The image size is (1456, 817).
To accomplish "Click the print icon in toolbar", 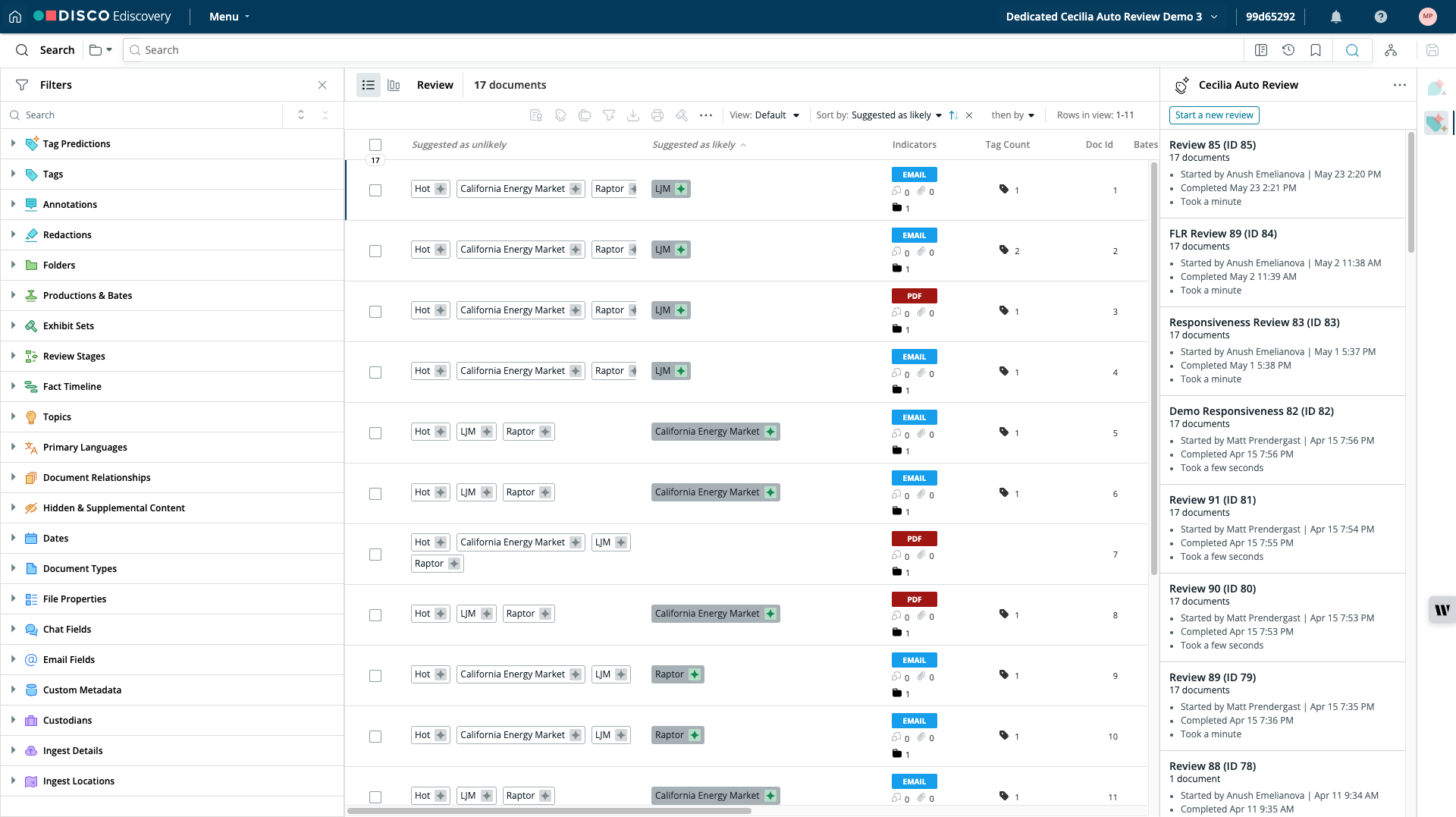I will coord(657,115).
